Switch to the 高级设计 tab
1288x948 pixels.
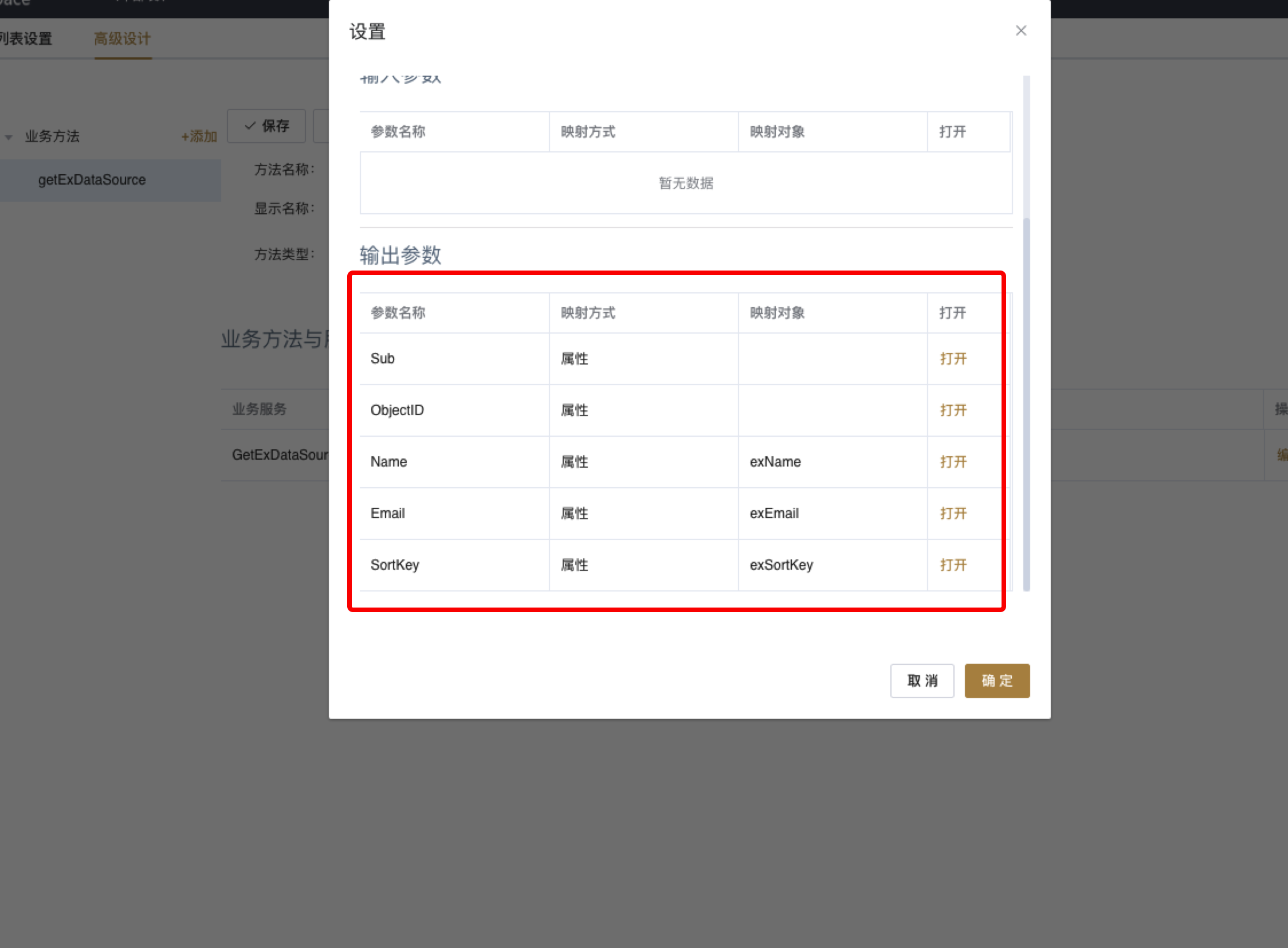click(x=122, y=39)
